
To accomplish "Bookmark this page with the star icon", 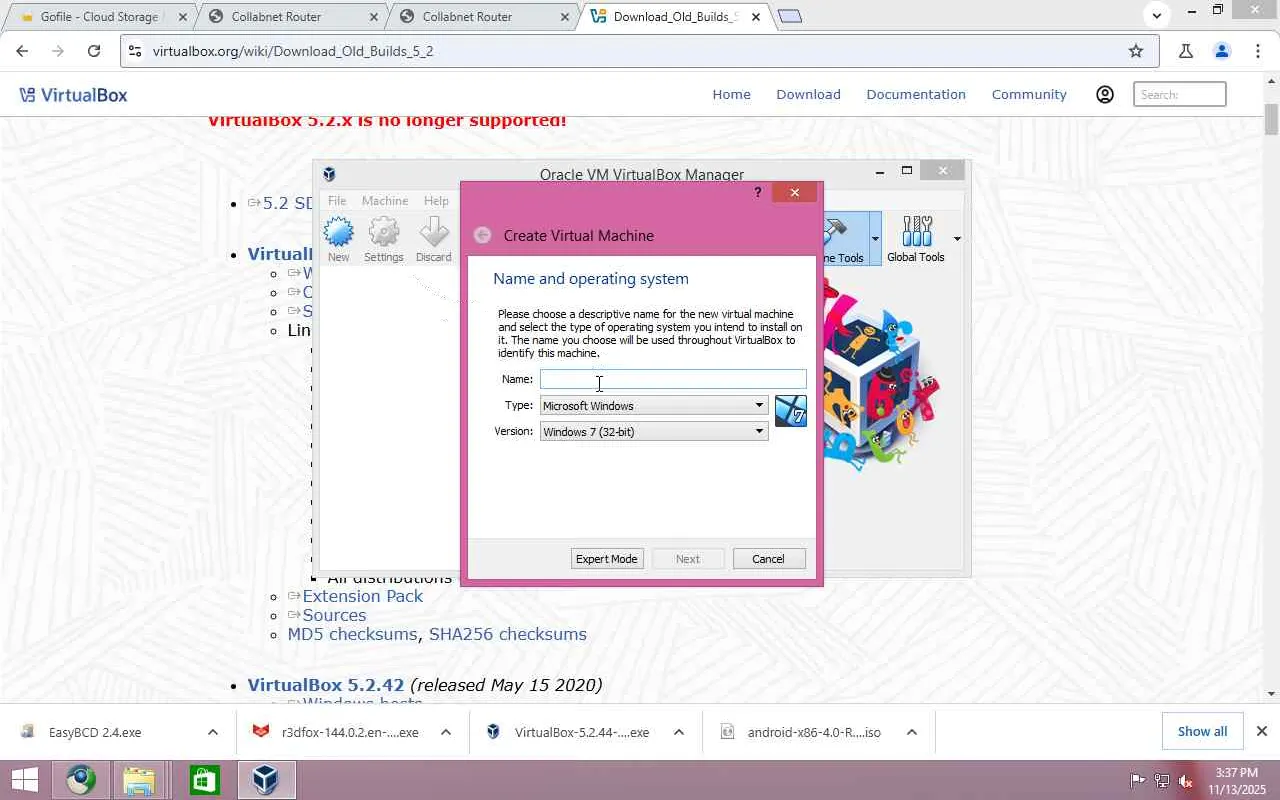I will [1136, 51].
